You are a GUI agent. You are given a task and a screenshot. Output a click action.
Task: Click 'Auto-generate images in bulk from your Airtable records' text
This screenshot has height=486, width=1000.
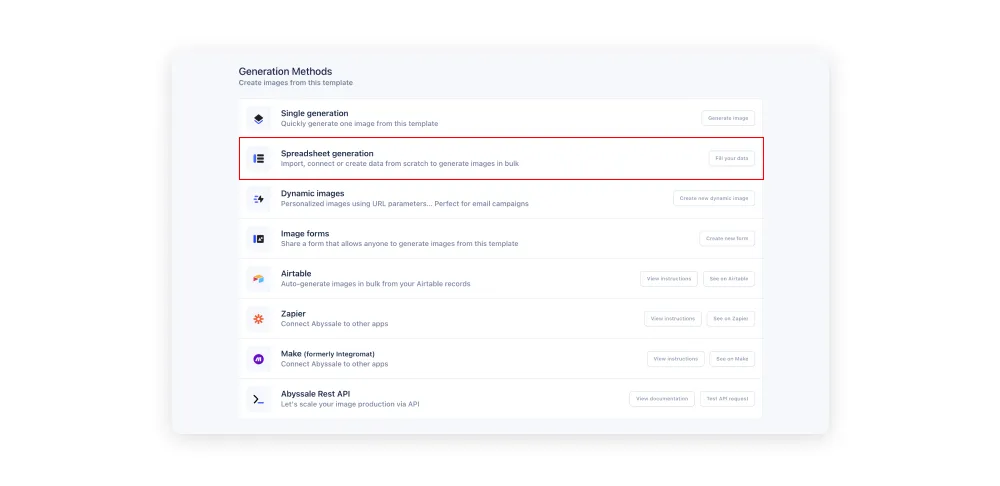tap(375, 284)
